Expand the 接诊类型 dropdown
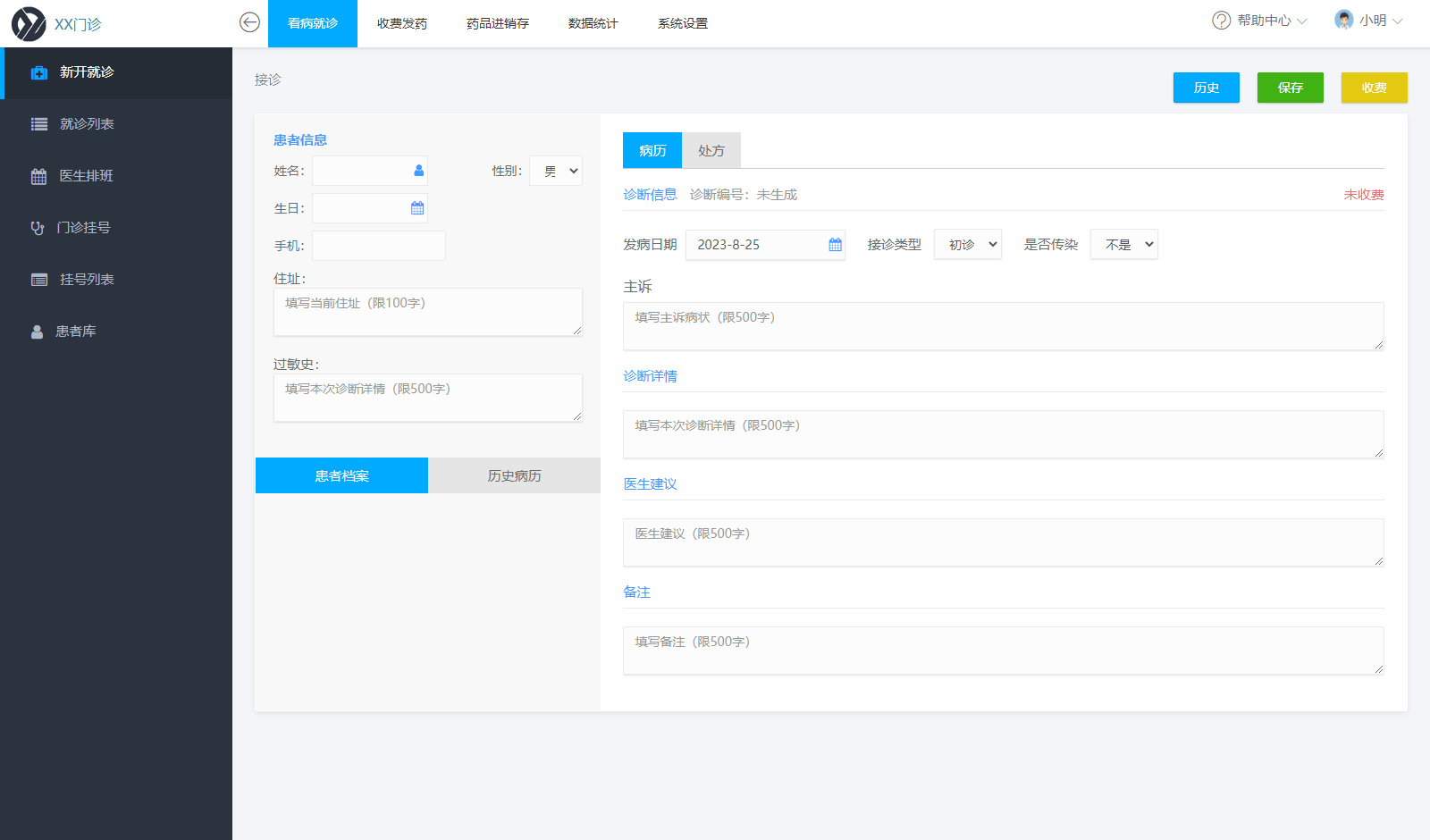The width and height of the screenshot is (1430, 840). (x=967, y=245)
